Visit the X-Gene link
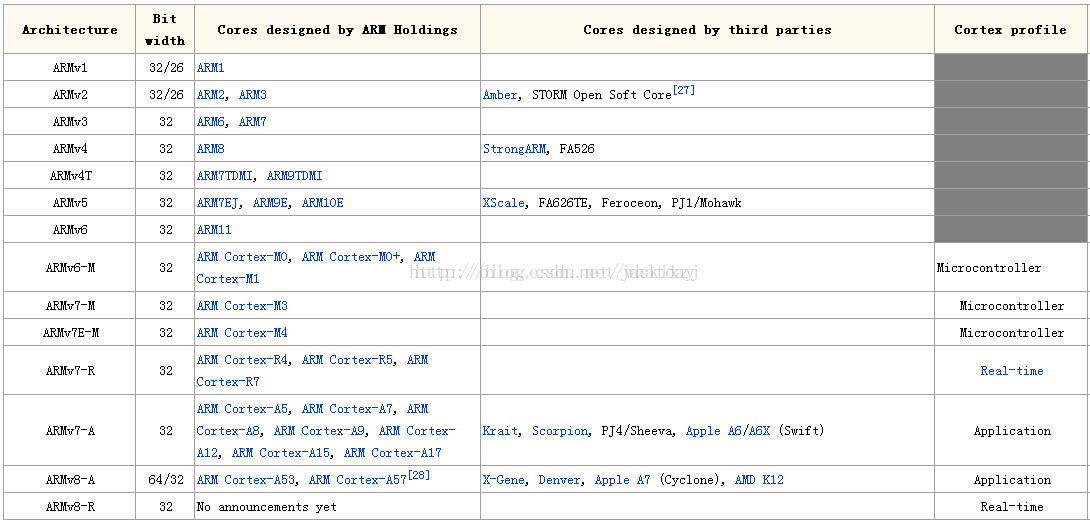This screenshot has height=523, width=1090. click(x=503, y=481)
